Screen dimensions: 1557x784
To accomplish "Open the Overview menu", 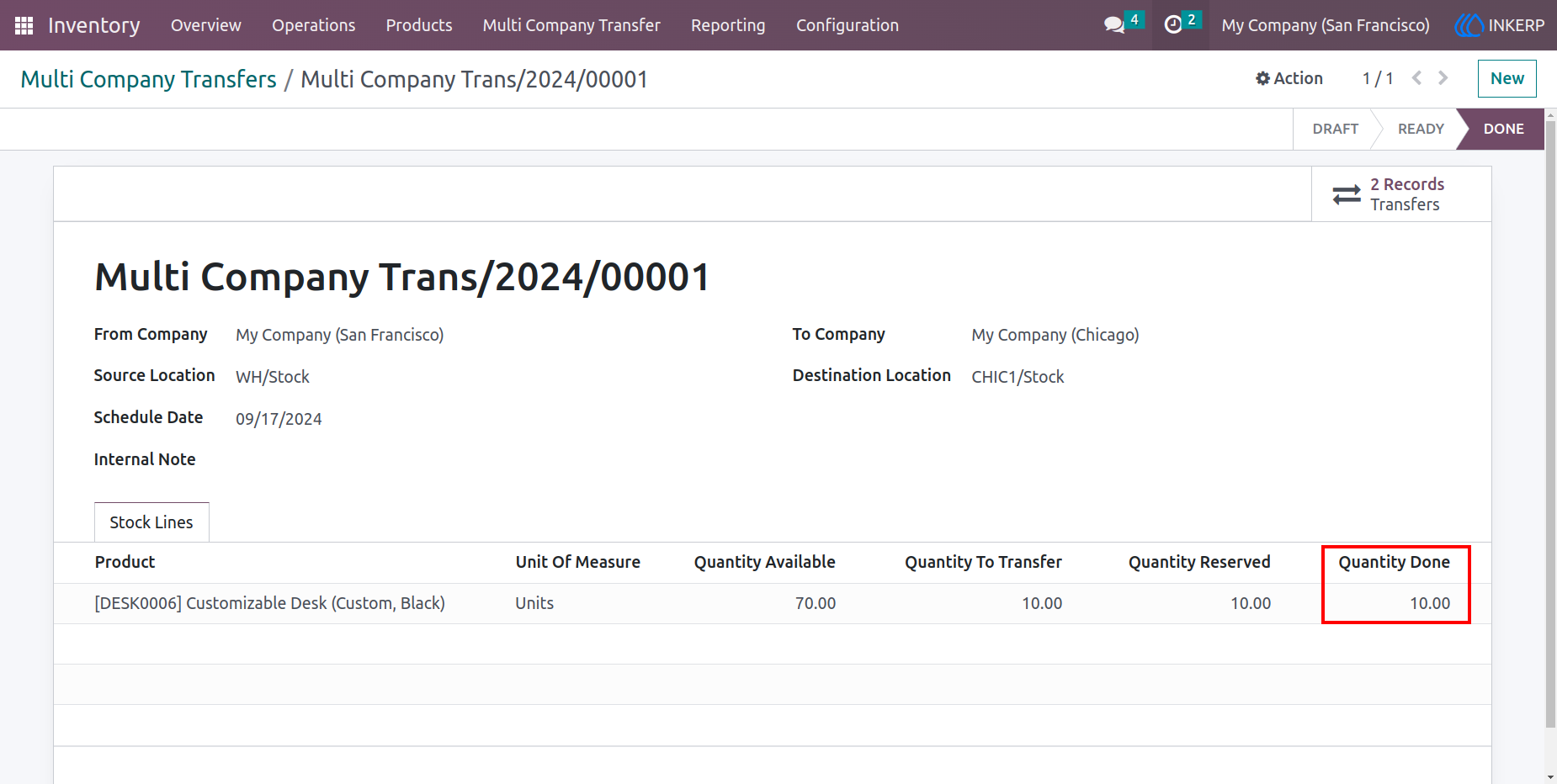I will click(206, 25).
